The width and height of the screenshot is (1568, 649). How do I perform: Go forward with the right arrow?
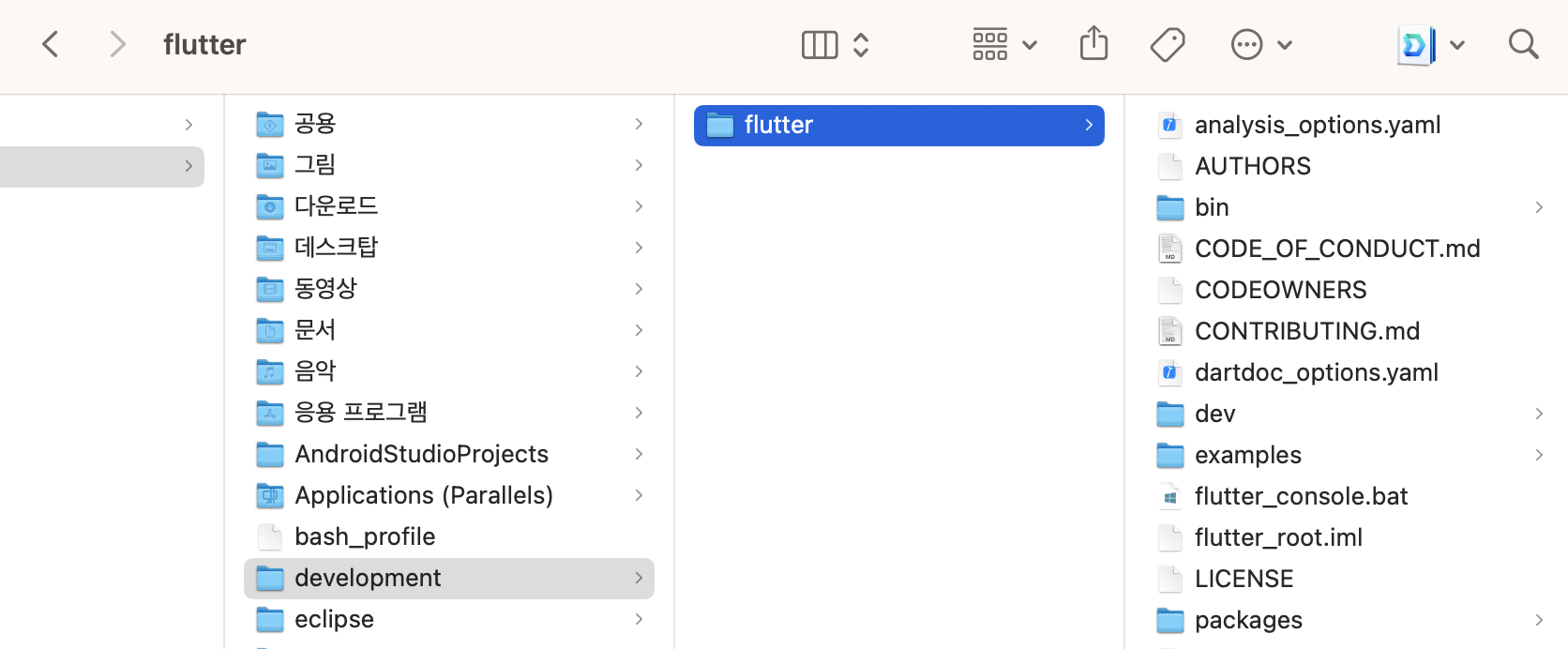point(117,44)
